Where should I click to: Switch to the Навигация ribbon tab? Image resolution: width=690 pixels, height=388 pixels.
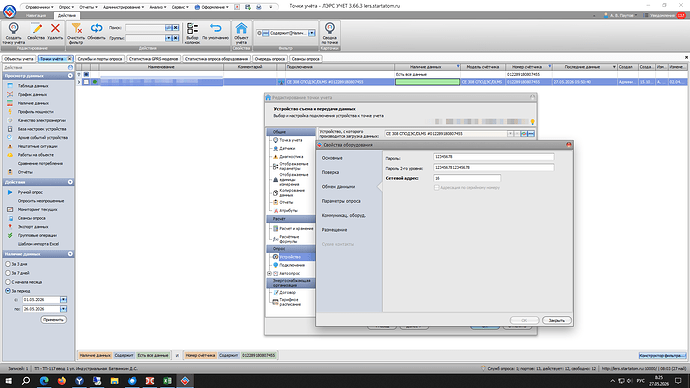[36, 15]
